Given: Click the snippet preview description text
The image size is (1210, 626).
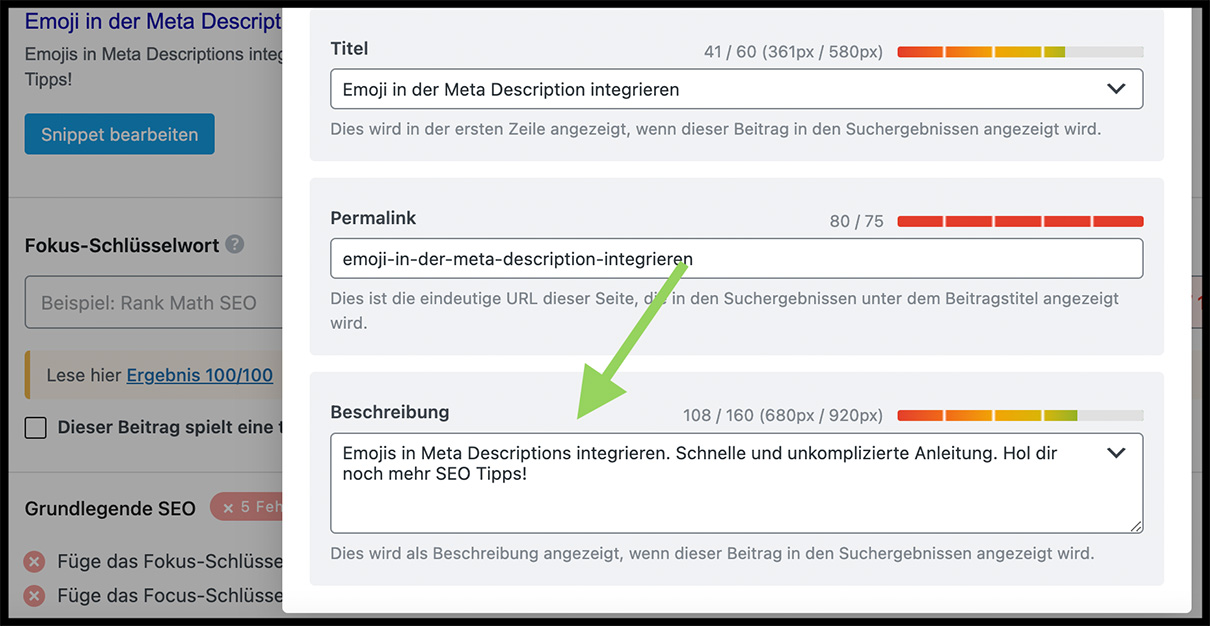Looking at the screenshot, I should point(152,66).
